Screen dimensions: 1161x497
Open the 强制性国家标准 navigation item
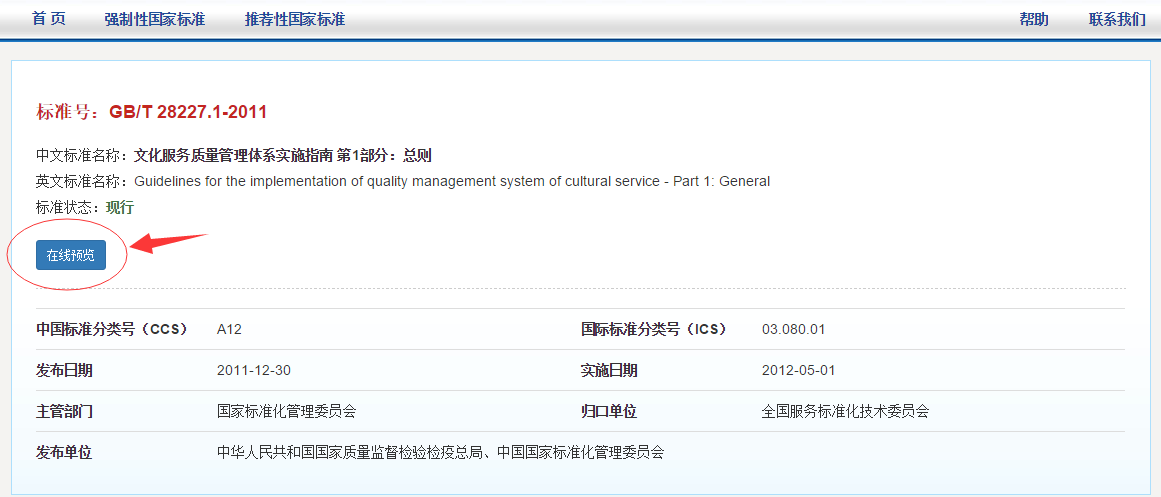[154, 19]
